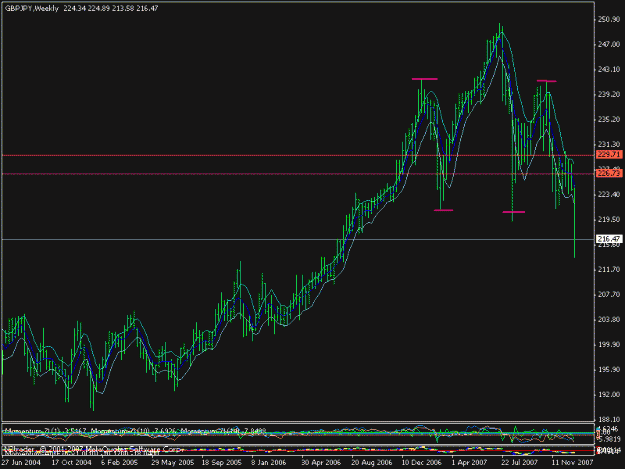Image resolution: width=625 pixels, height=469 pixels.
Task: Click the 18 Sep 2005 date label
Action: click(222, 463)
